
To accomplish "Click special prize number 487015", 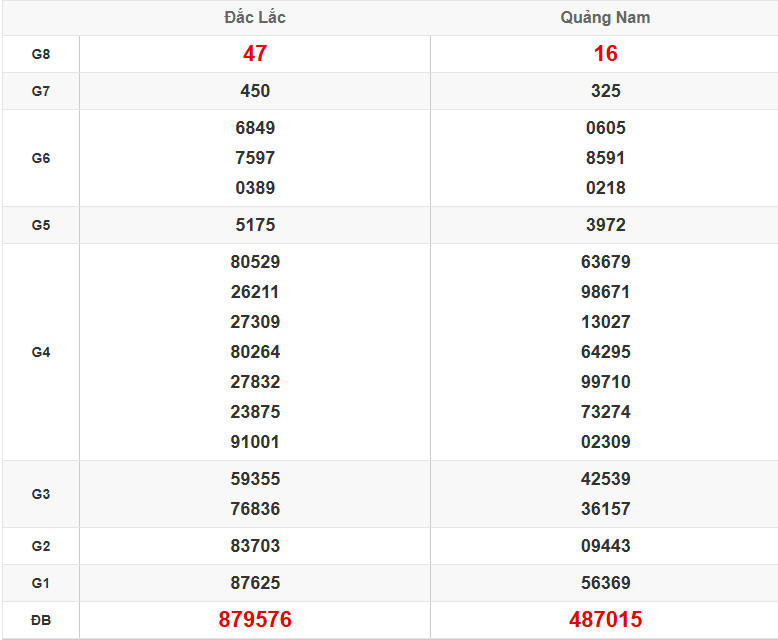I will (x=605, y=620).
